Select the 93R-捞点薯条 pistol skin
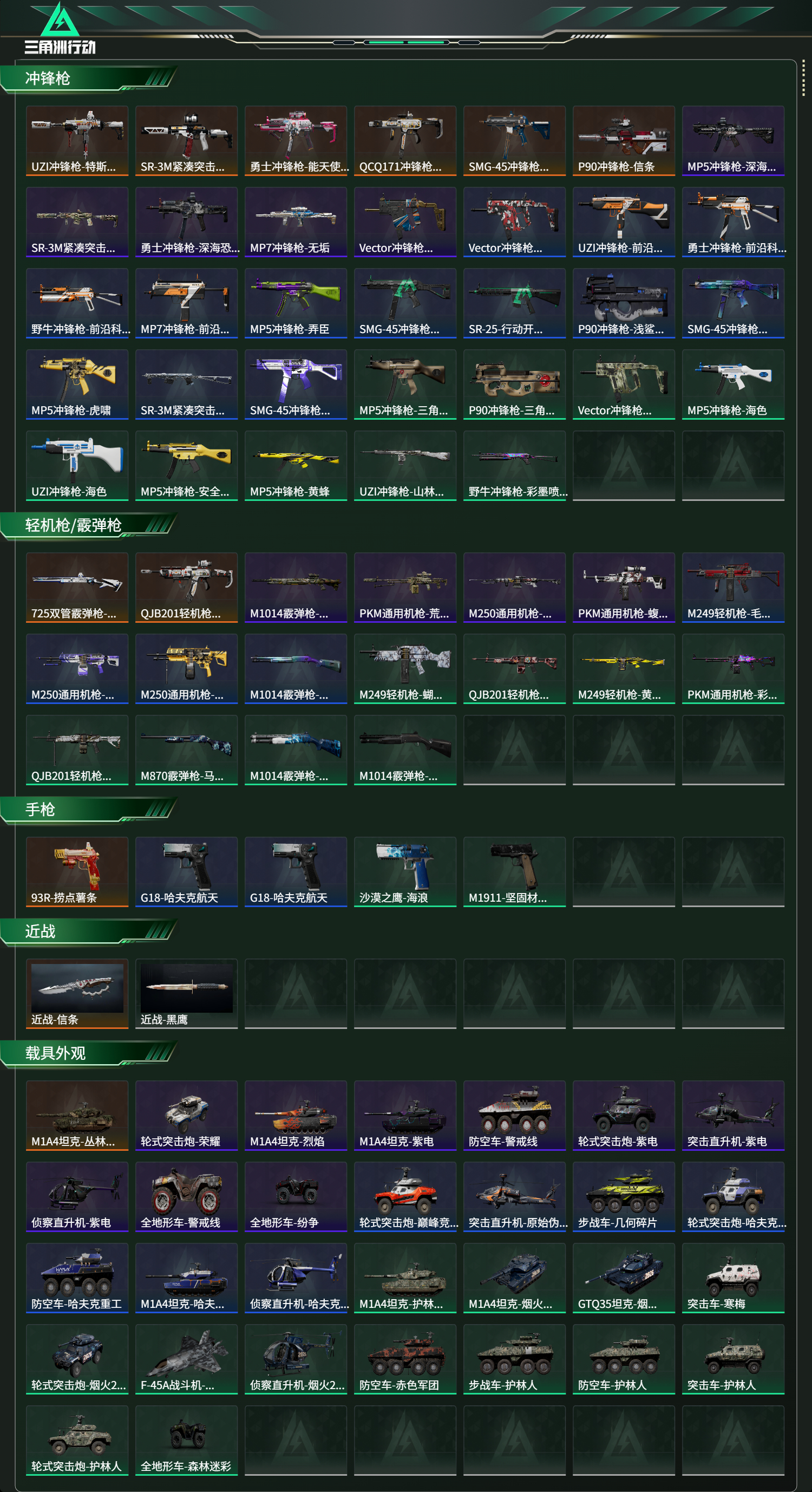The image size is (812, 1492). pyautogui.click(x=77, y=872)
